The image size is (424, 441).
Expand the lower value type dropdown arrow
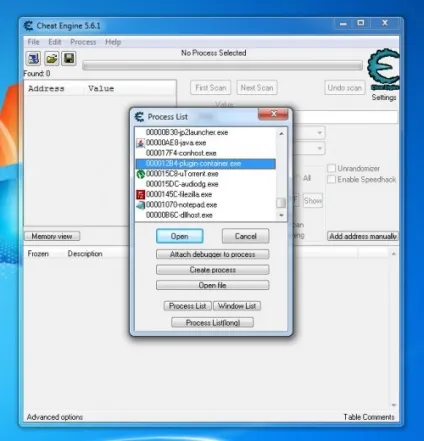tap(319, 148)
